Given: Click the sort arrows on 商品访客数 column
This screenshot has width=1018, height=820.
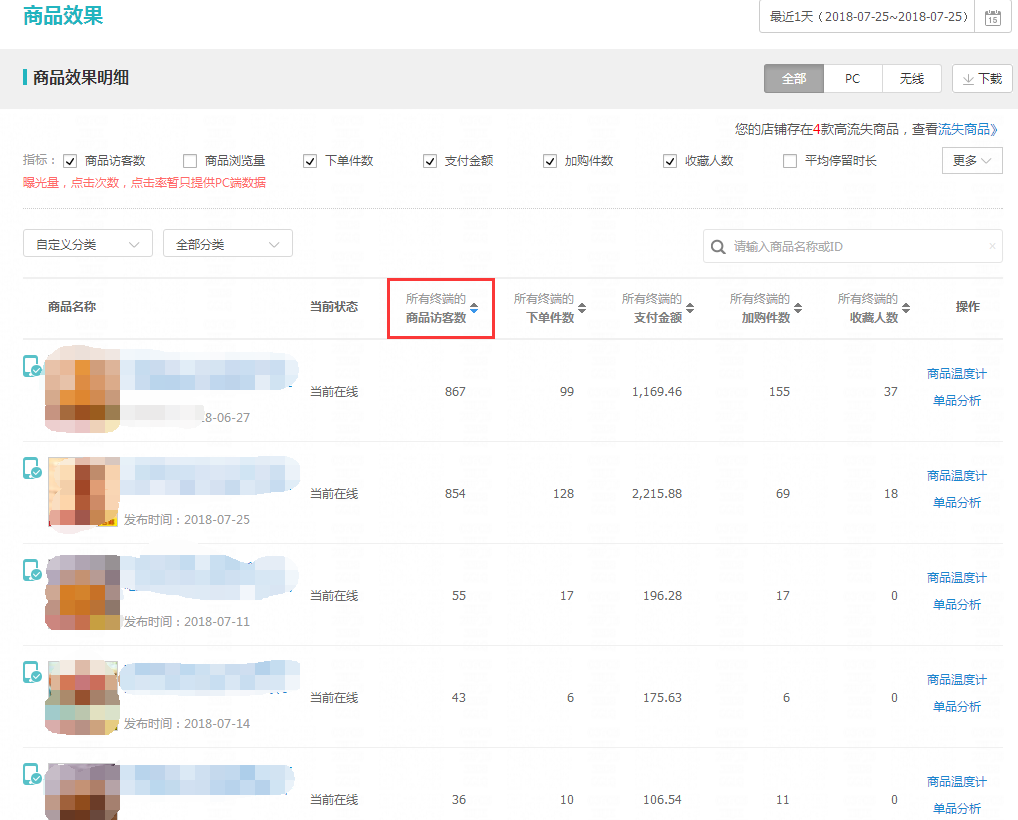Looking at the screenshot, I should 474,308.
